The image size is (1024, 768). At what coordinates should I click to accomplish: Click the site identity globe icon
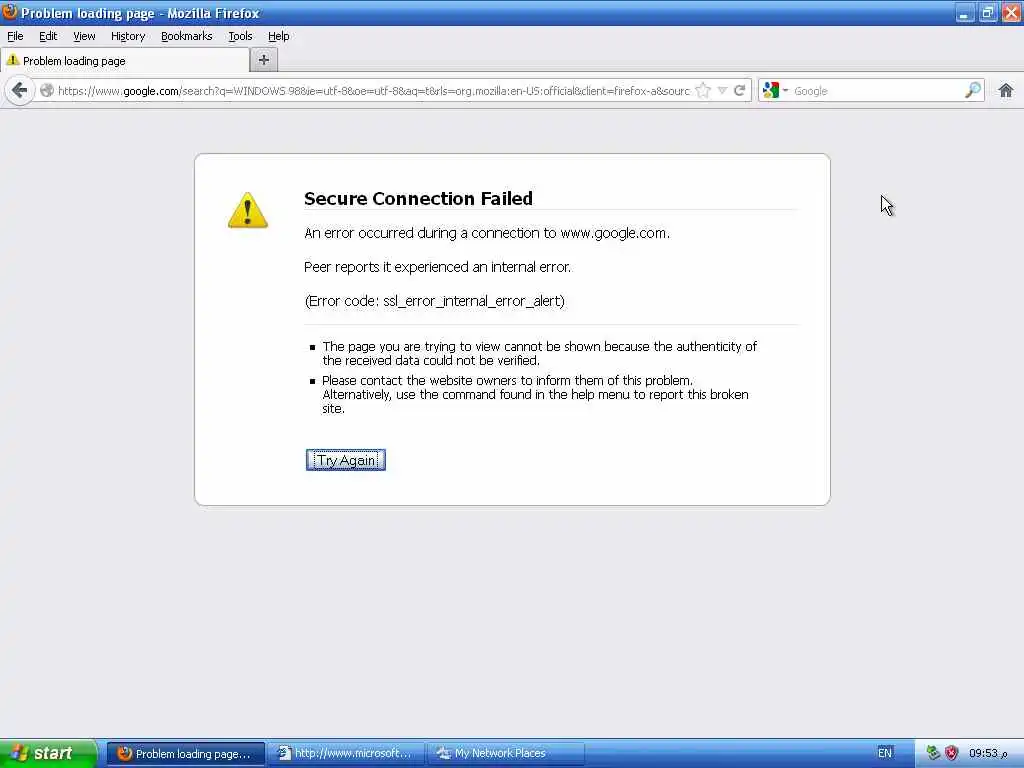46,91
